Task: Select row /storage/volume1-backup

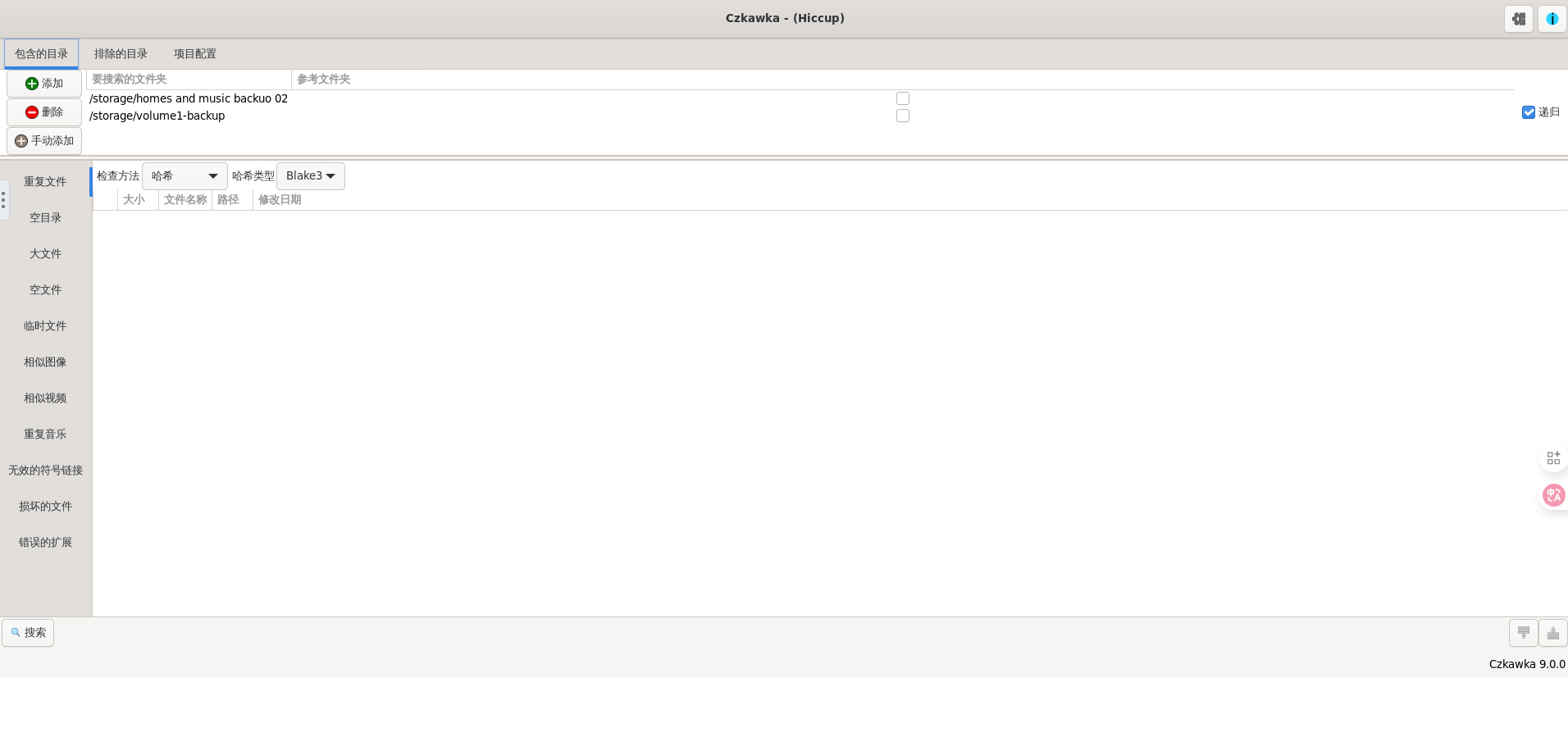Action: tap(800, 116)
